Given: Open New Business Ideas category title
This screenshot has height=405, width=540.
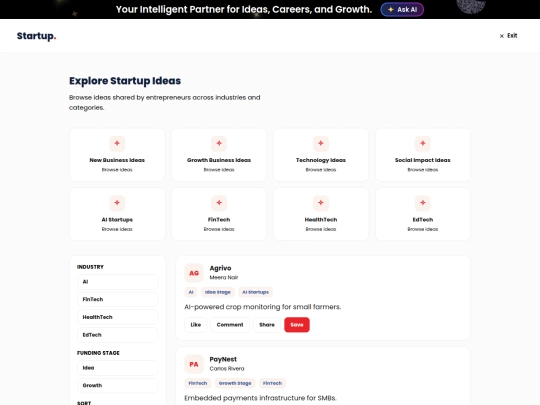Looking at the screenshot, I should tap(117, 160).
